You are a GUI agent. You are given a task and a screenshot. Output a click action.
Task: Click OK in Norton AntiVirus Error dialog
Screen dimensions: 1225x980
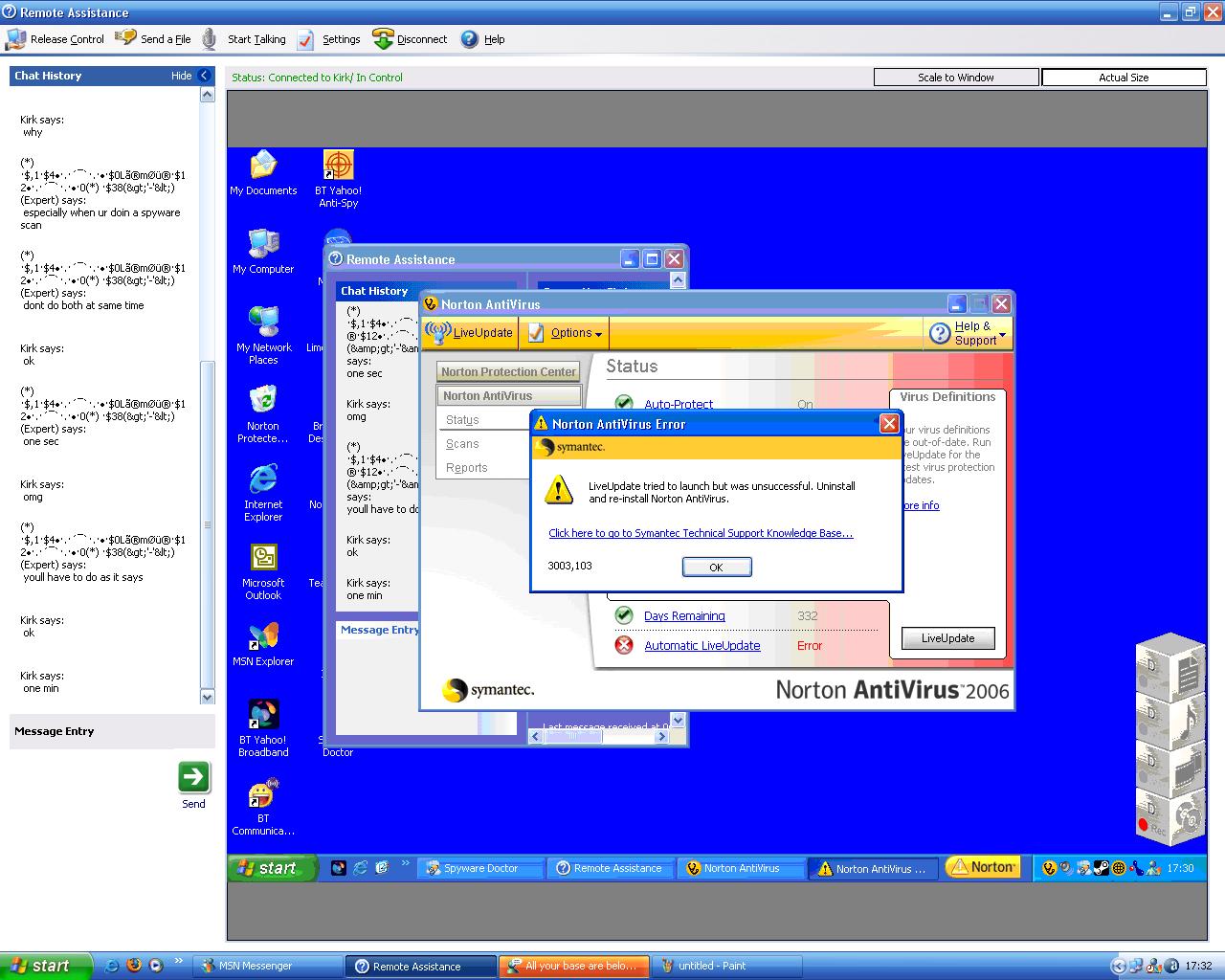(x=717, y=568)
